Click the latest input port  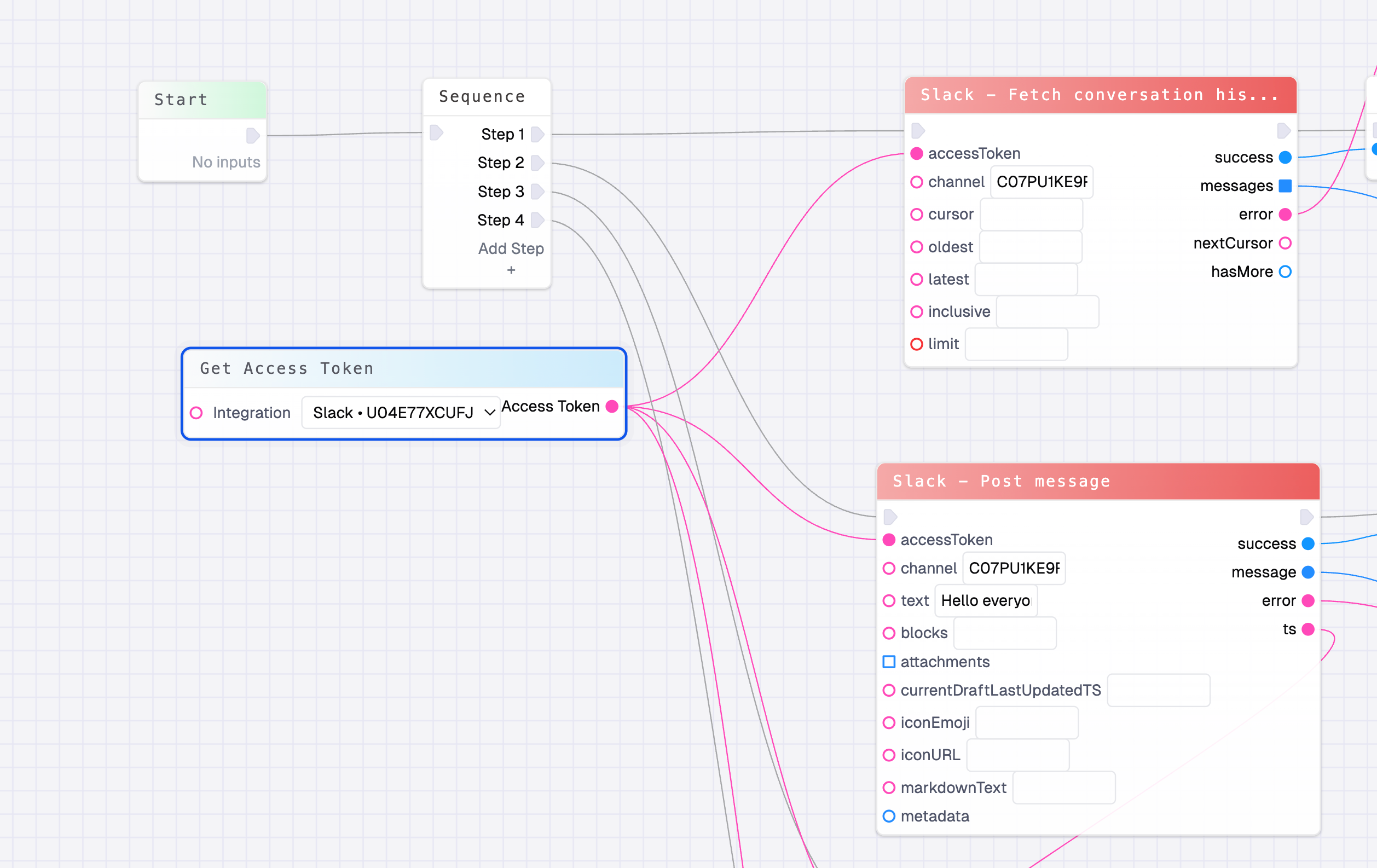pyautogui.click(x=917, y=280)
